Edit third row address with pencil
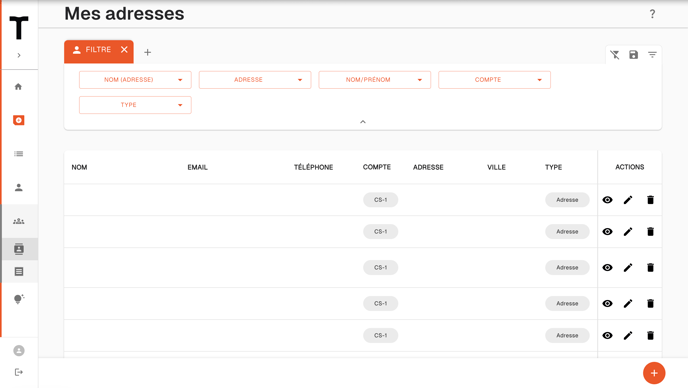The image size is (688, 388). pyautogui.click(x=628, y=267)
